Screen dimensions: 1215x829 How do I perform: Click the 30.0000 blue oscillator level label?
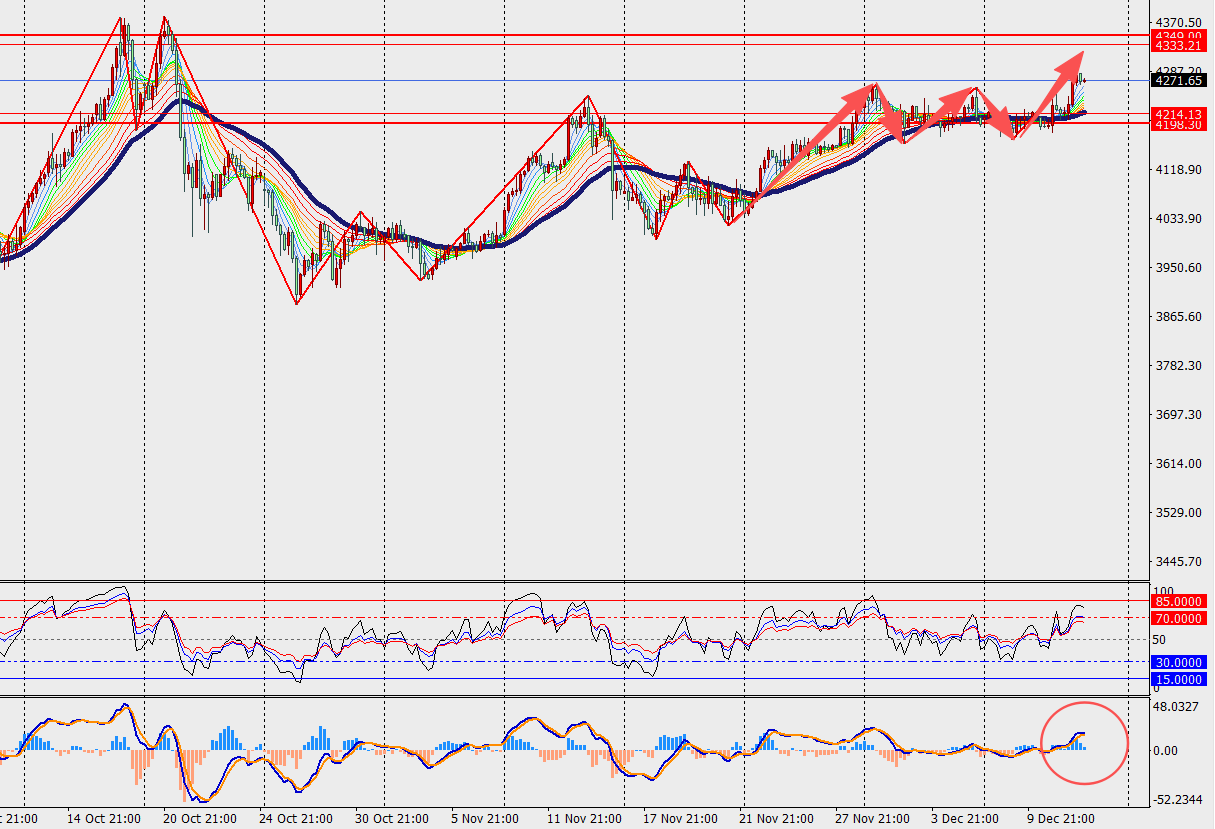point(1179,662)
